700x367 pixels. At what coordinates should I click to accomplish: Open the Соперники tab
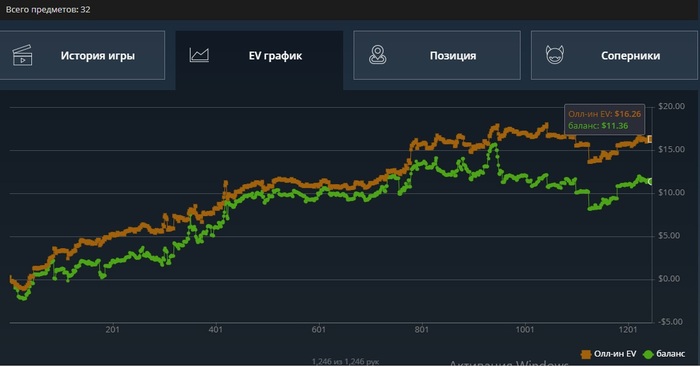pyautogui.click(x=614, y=55)
